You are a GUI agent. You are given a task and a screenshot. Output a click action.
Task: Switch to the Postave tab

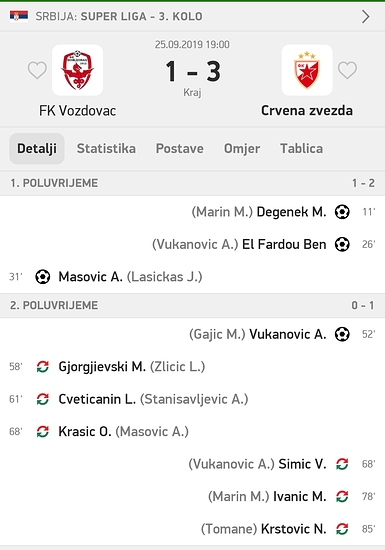tap(180, 148)
